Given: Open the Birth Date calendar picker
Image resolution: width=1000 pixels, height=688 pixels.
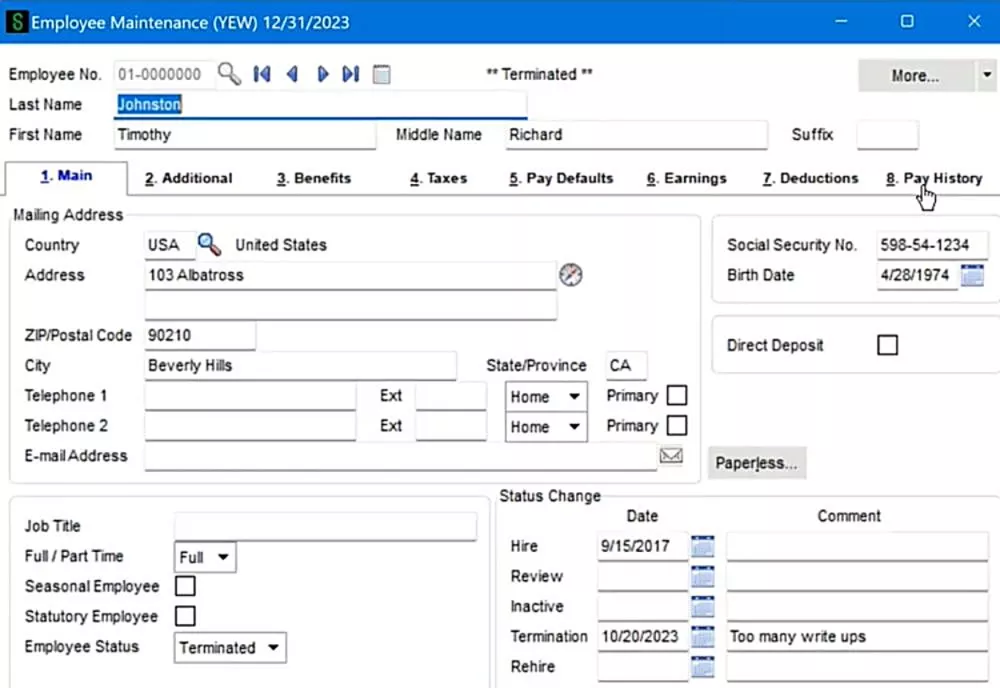Looking at the screenshot, I should (972, 275).
